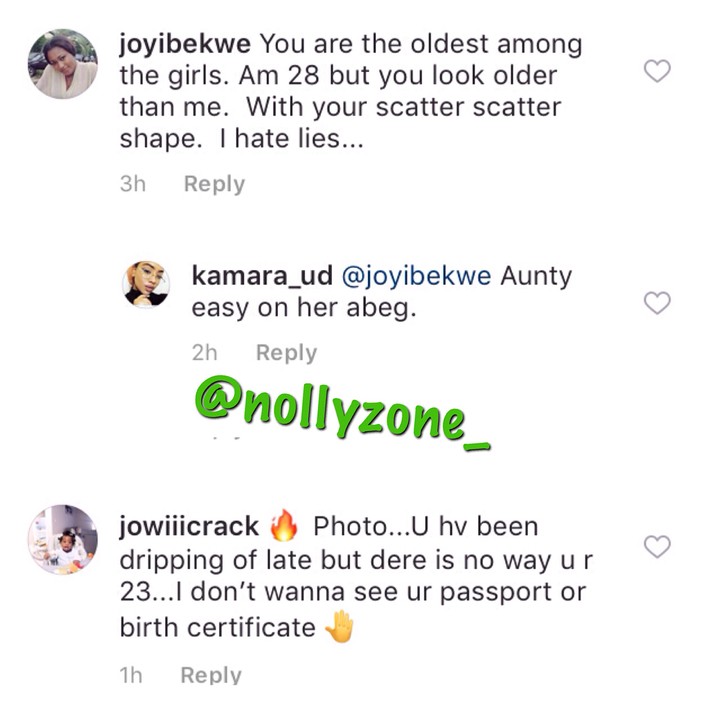
Task: Reply to kamara_ud's comment
Action: (x=286, y=353)
